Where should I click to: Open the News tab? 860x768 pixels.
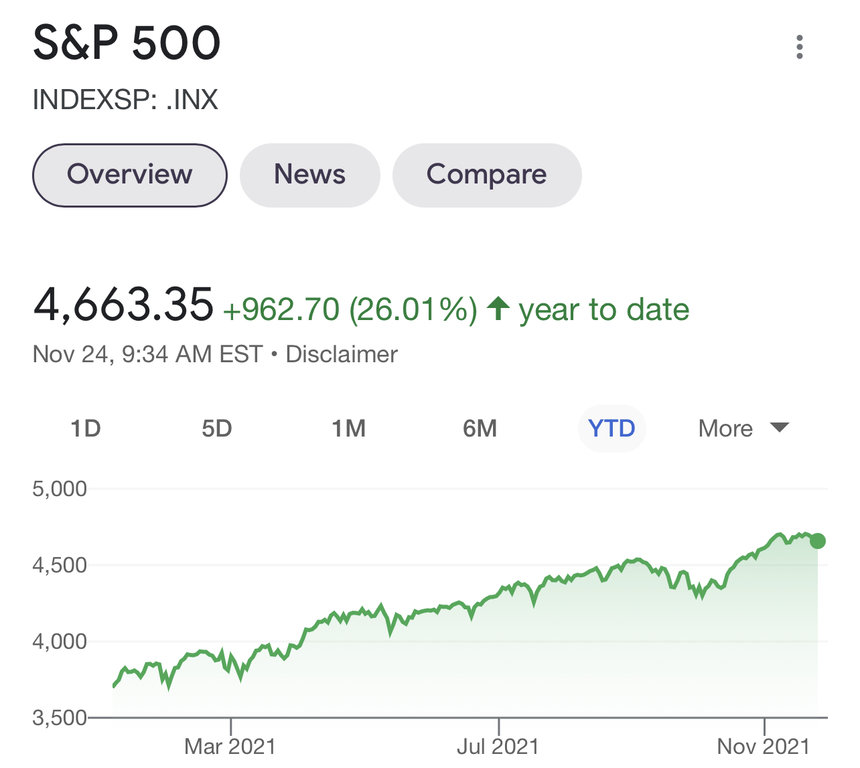[x=310, y=175]
